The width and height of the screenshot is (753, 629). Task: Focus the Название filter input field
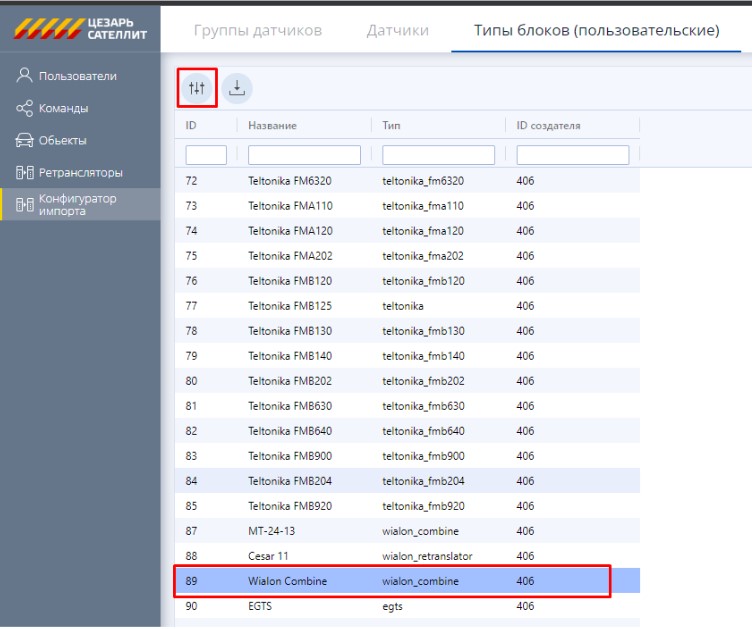click(x=304, y=155)
